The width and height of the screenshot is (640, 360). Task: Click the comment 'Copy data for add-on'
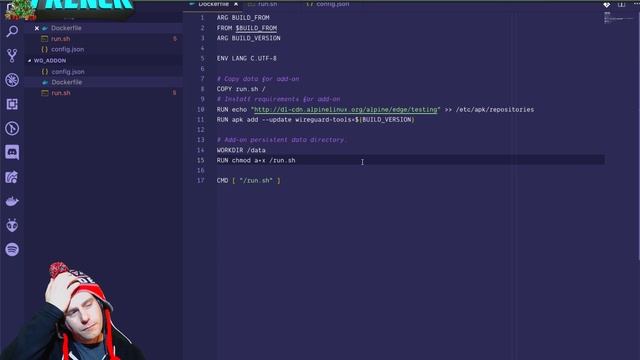pyautogui.click(x=258, y=79)
